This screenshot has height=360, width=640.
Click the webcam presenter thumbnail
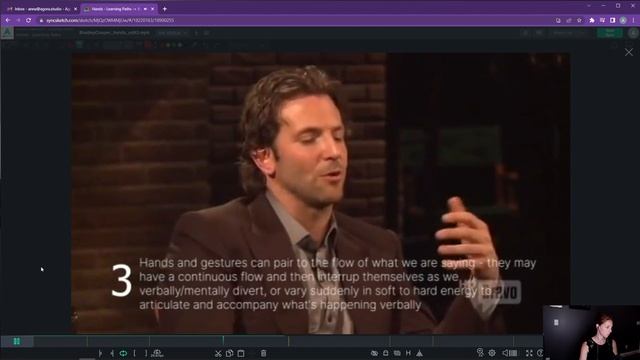591,333
